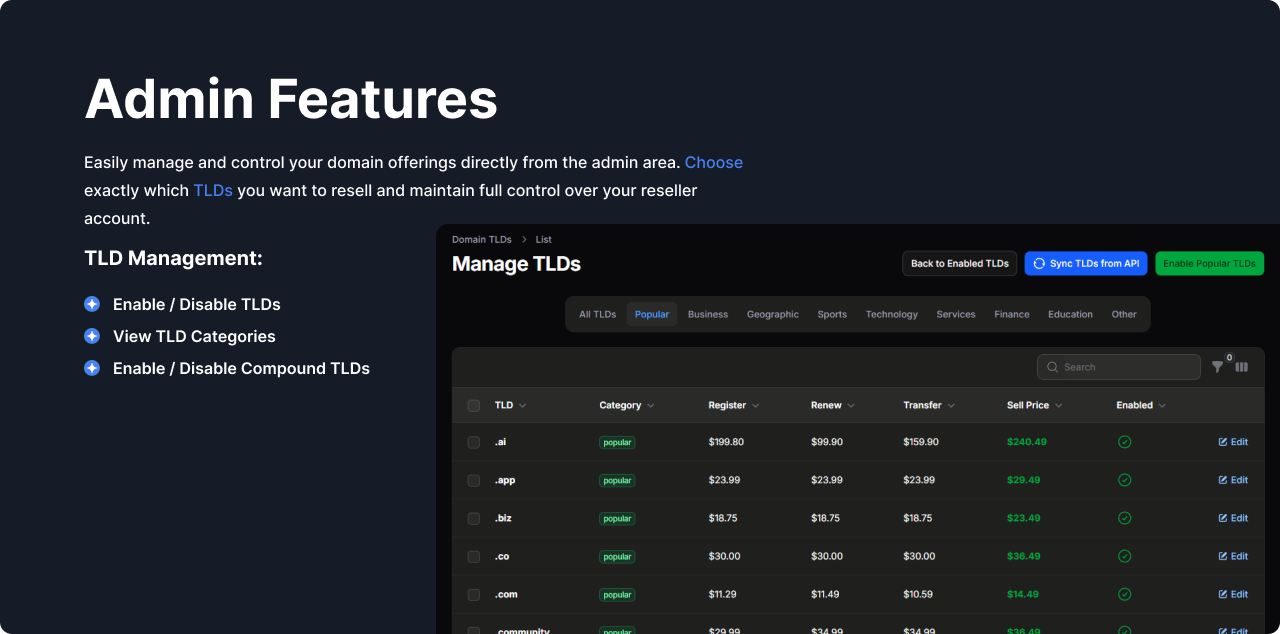Image resolution: width=1280 pixels, height=634 pixels.
Task: Click the Enable Popular TLDs button
Action: (x=1209, y=263)
